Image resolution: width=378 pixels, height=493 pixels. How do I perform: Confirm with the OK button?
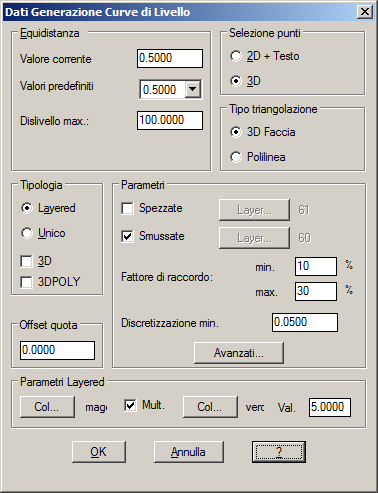tap(99, 452)
